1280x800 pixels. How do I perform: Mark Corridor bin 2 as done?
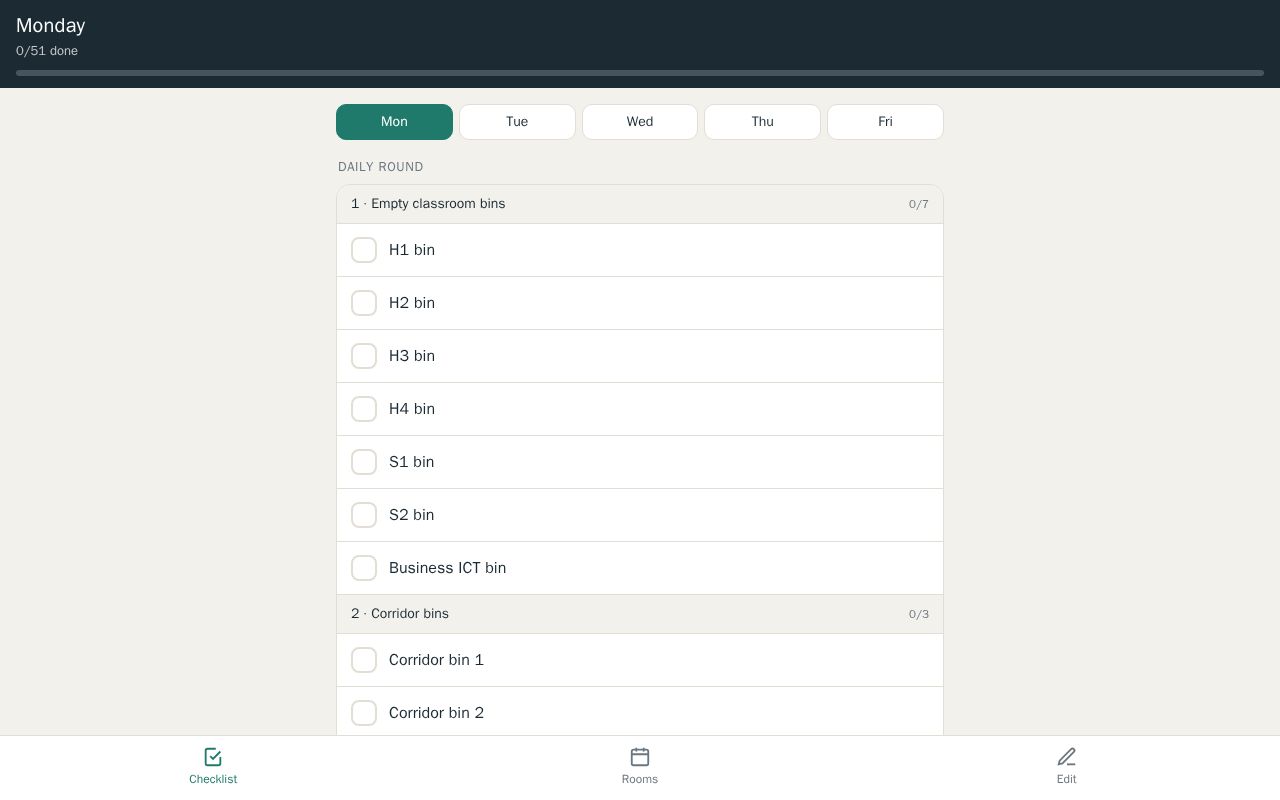(x=364, y=713)
